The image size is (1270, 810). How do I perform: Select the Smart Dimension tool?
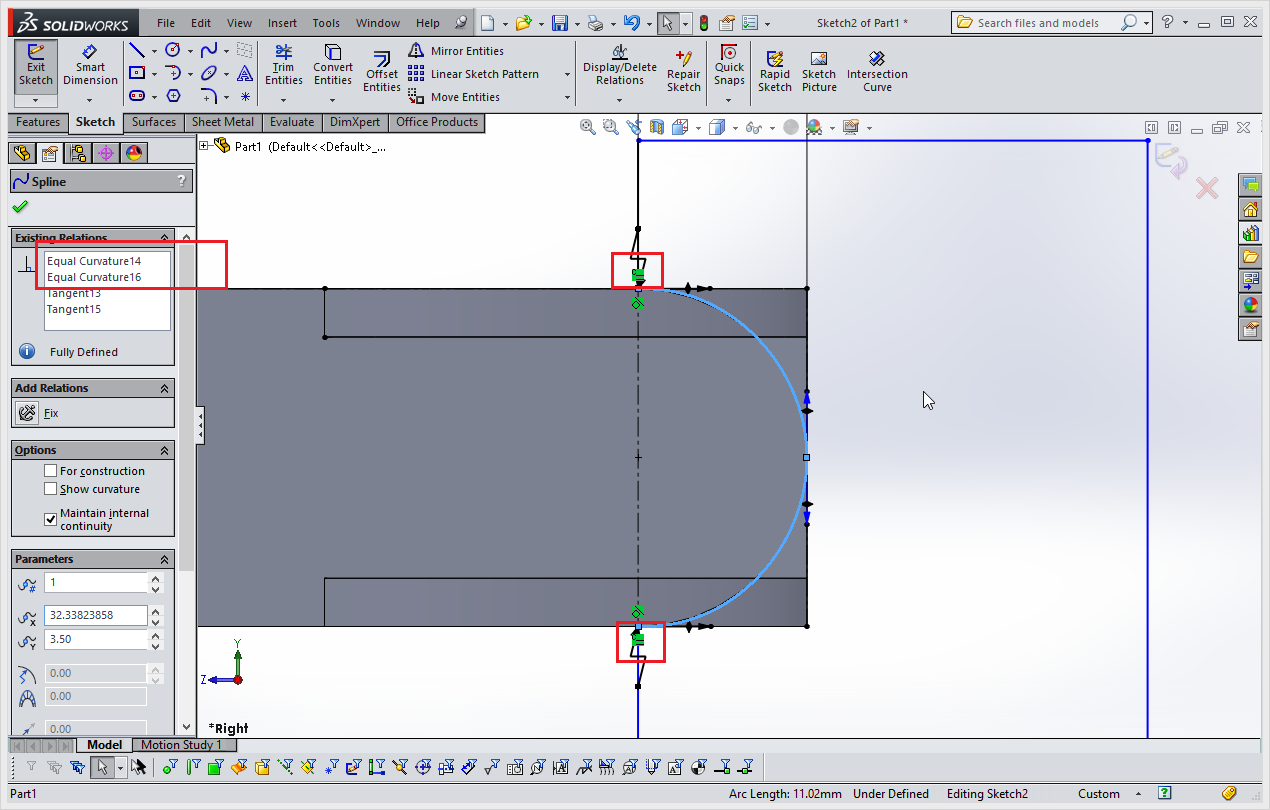(x=90, y=66)
